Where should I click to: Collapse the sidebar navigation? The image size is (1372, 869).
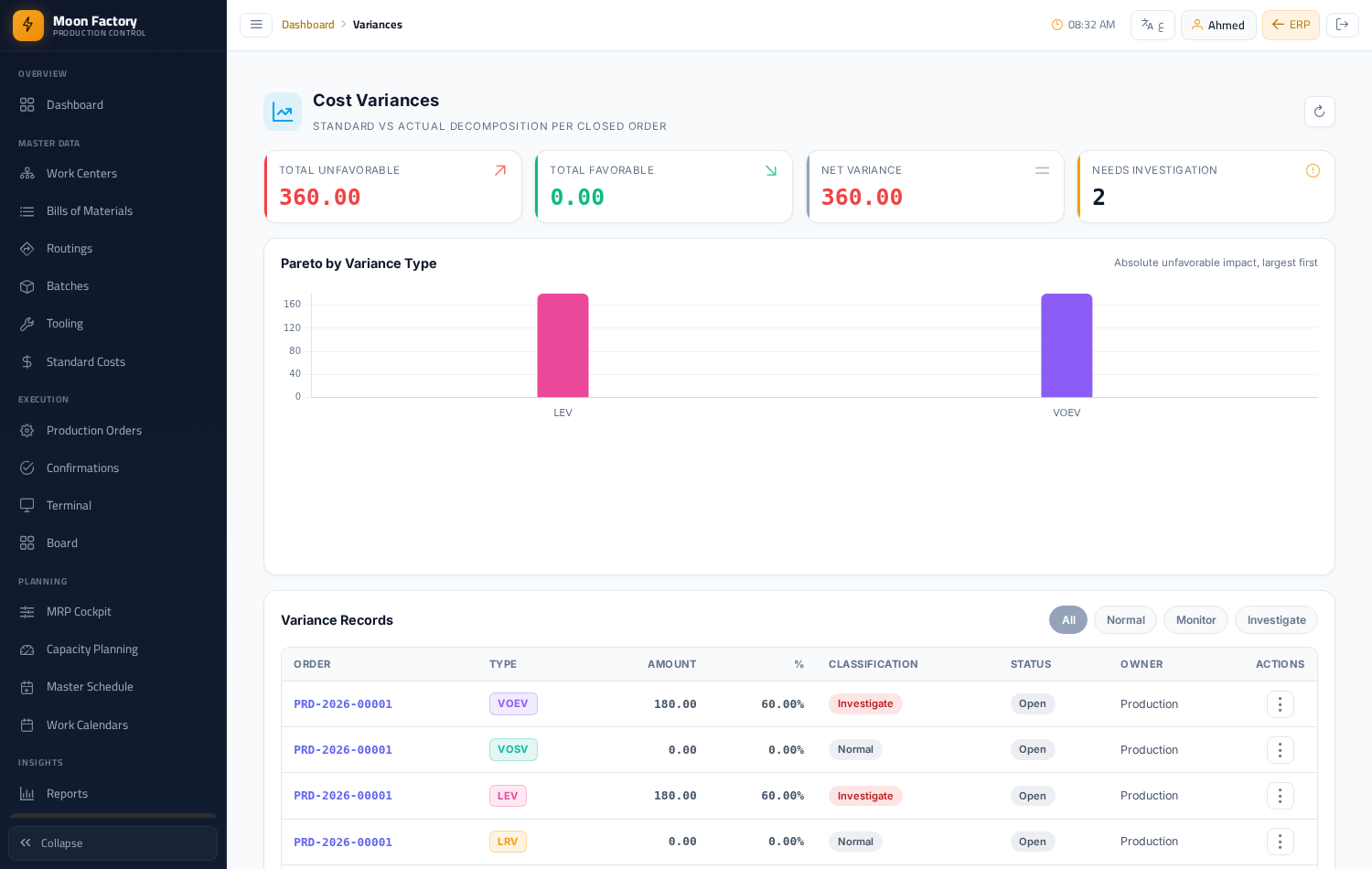click(x=113, y=843)
